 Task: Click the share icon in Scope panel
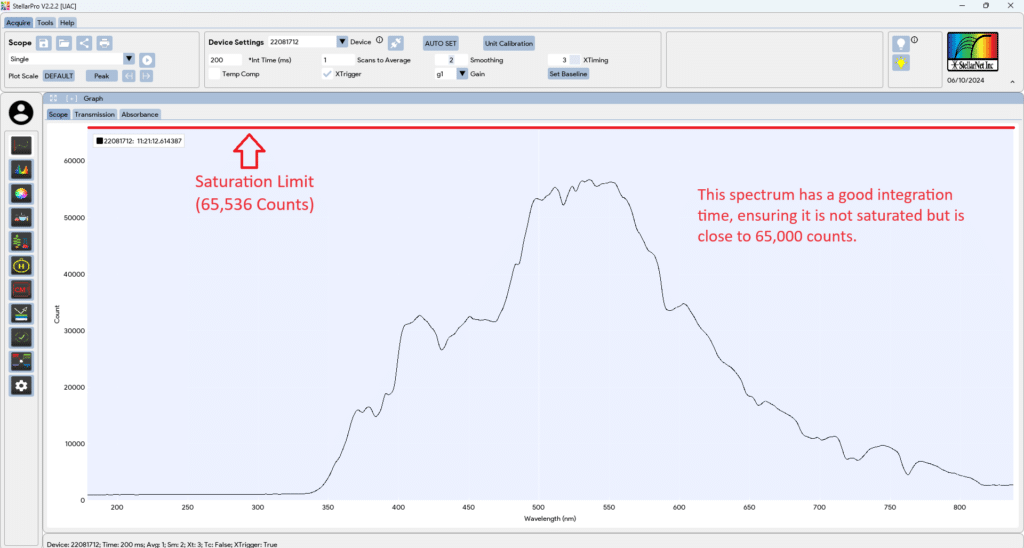(84, 43)
